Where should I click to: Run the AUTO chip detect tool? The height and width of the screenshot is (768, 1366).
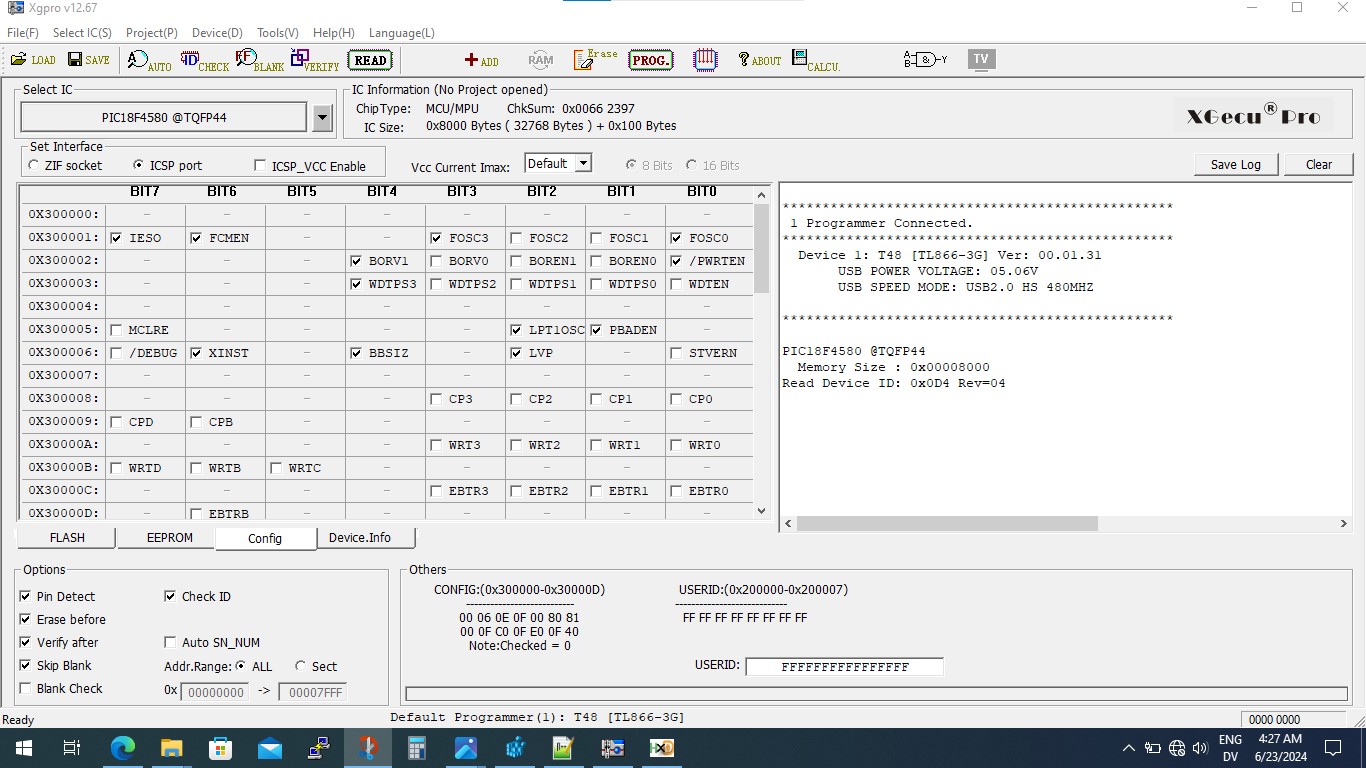[x=150, y=61]
